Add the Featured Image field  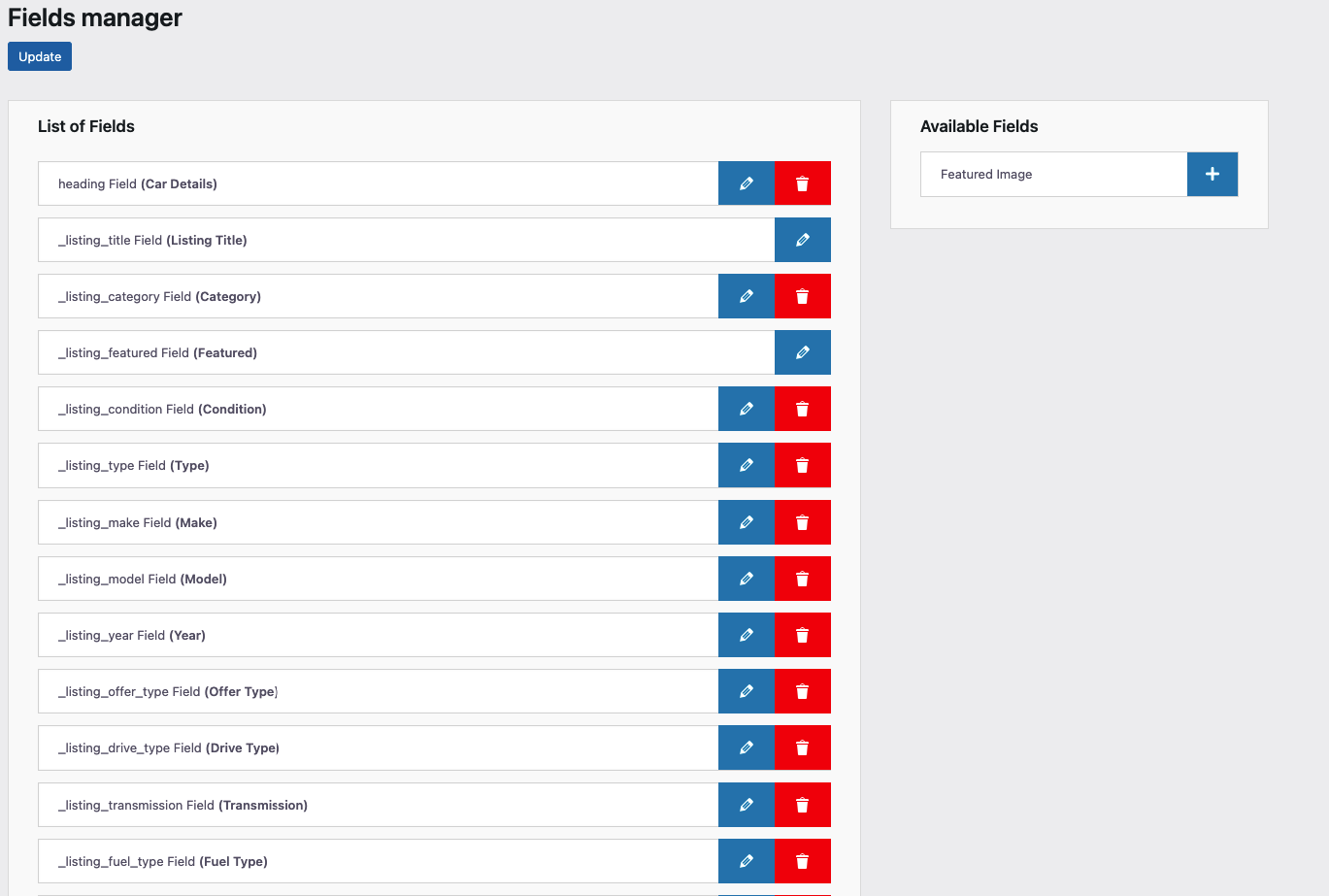pyautogui.click(x=1212, y=174)
